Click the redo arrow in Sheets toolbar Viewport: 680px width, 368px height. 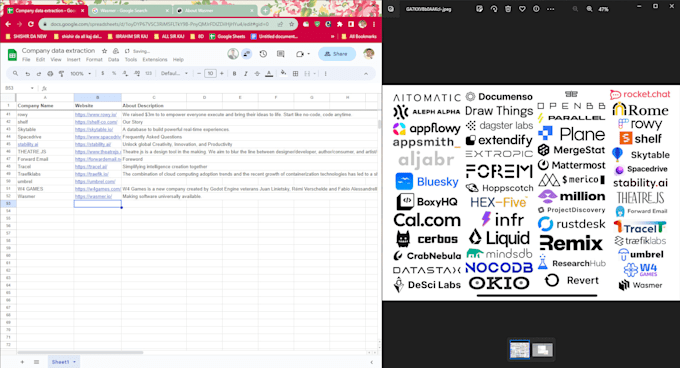(39, 74)
